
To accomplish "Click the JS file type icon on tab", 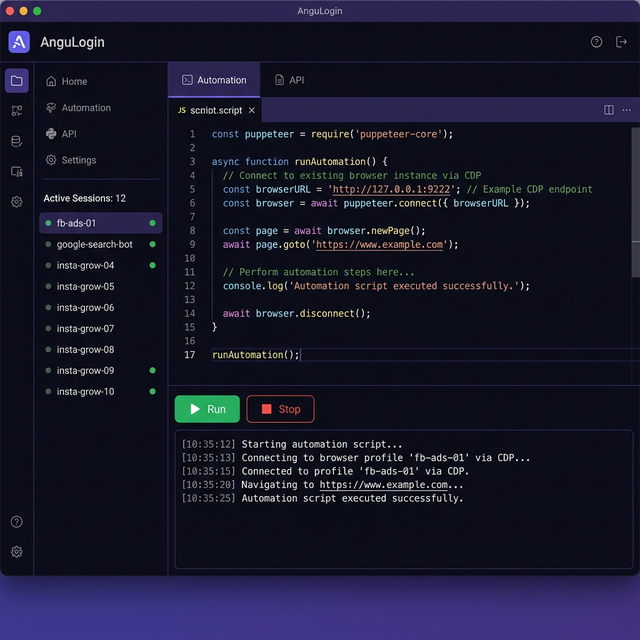I will pyautogui.click(x=182, y=110).
